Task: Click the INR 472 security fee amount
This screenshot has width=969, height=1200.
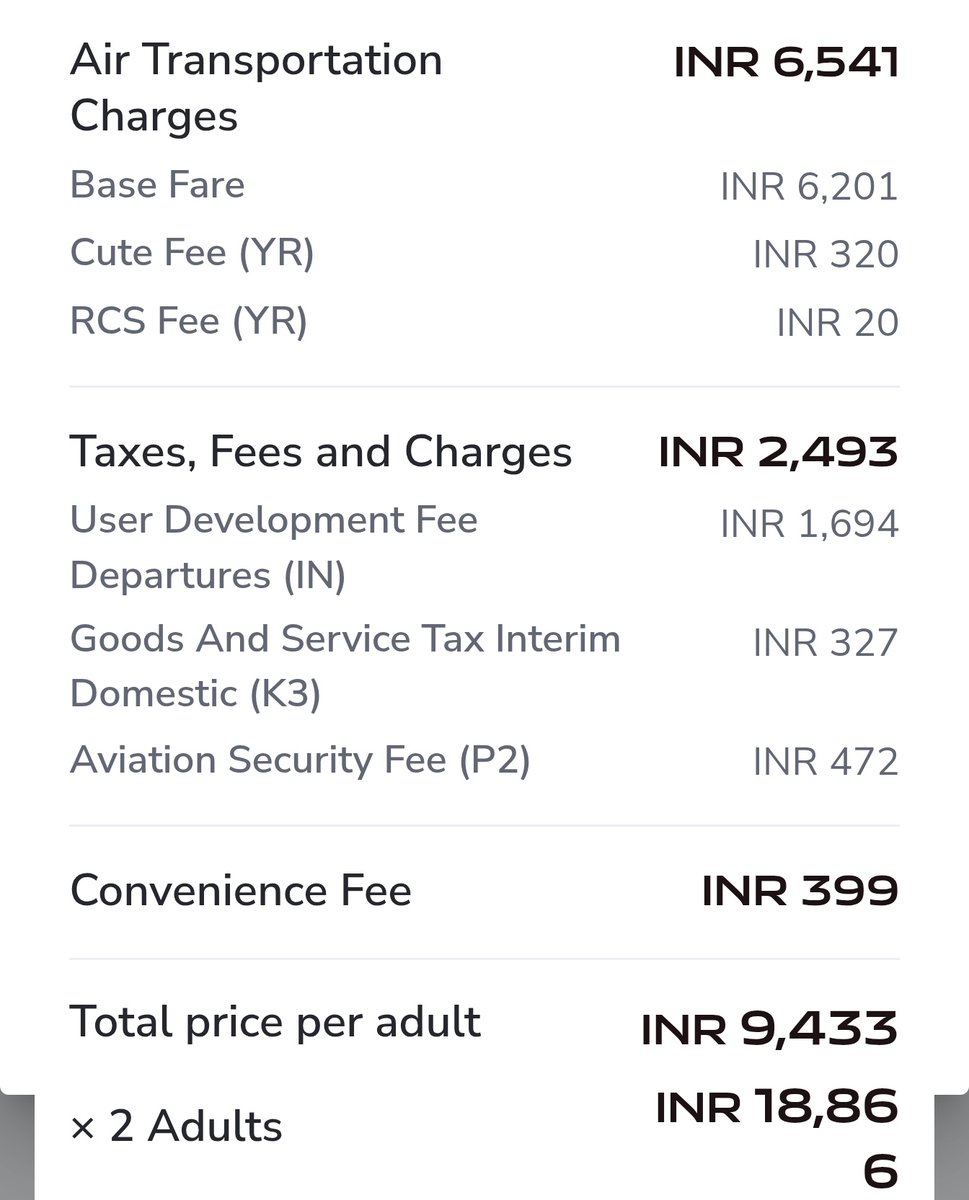Action: (x=826, y=762)
